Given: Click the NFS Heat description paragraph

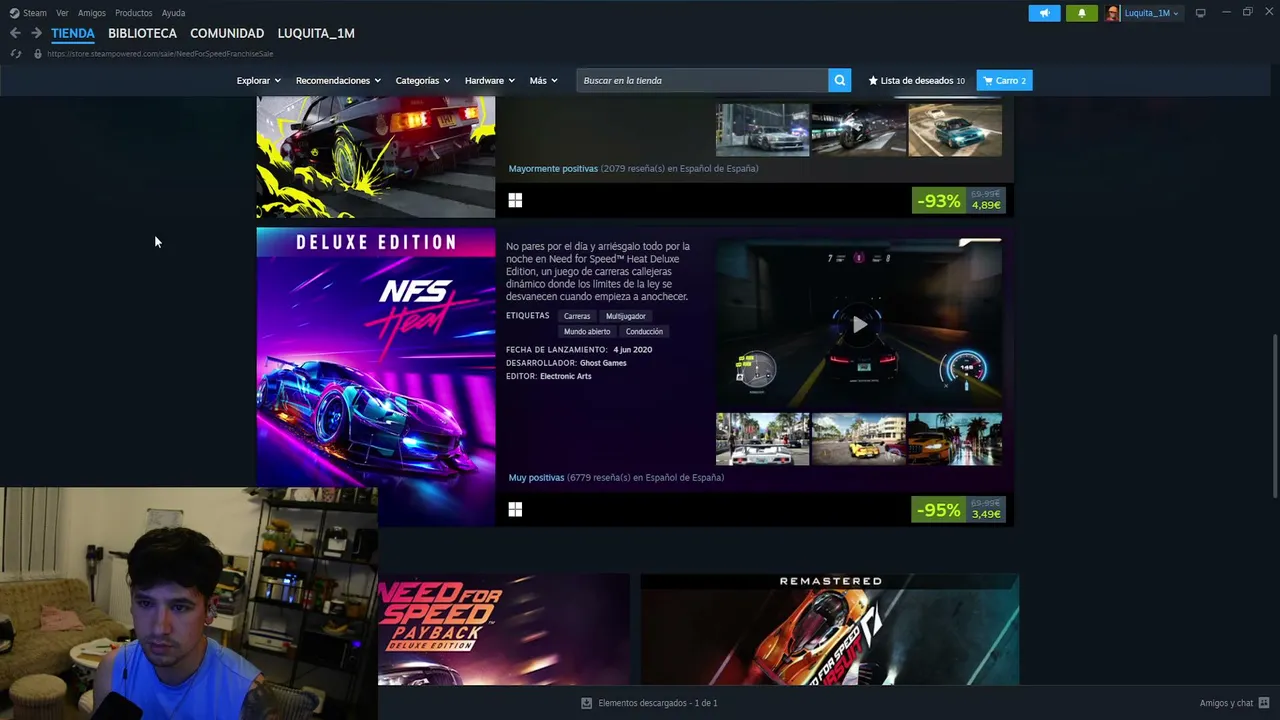Looking at the screenshot, I should 598,271.
